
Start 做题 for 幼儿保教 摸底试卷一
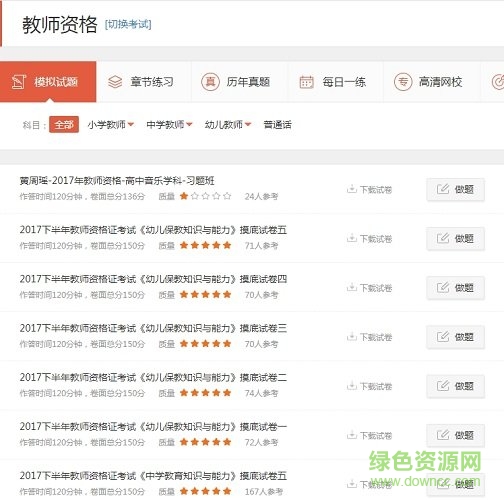tap(455, 435)
